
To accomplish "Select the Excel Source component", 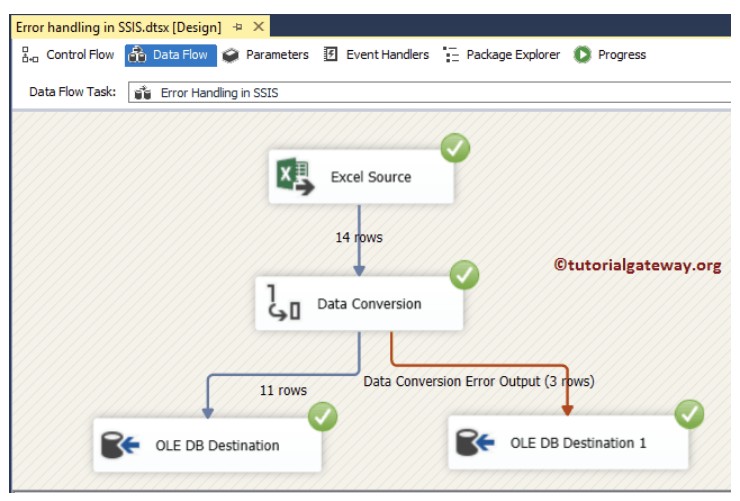I will (x=361, y=177).
